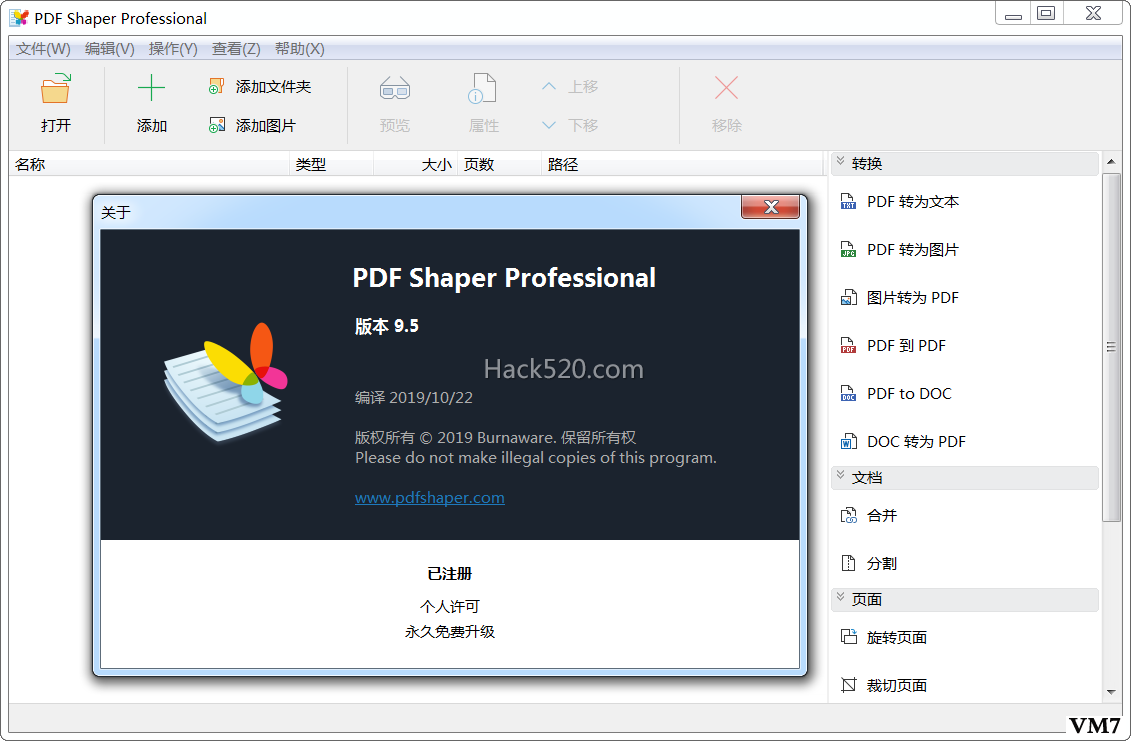
Task: Minimize the PDF Shaper main window
Action: pyautogui.click(x=1013, y=13)
